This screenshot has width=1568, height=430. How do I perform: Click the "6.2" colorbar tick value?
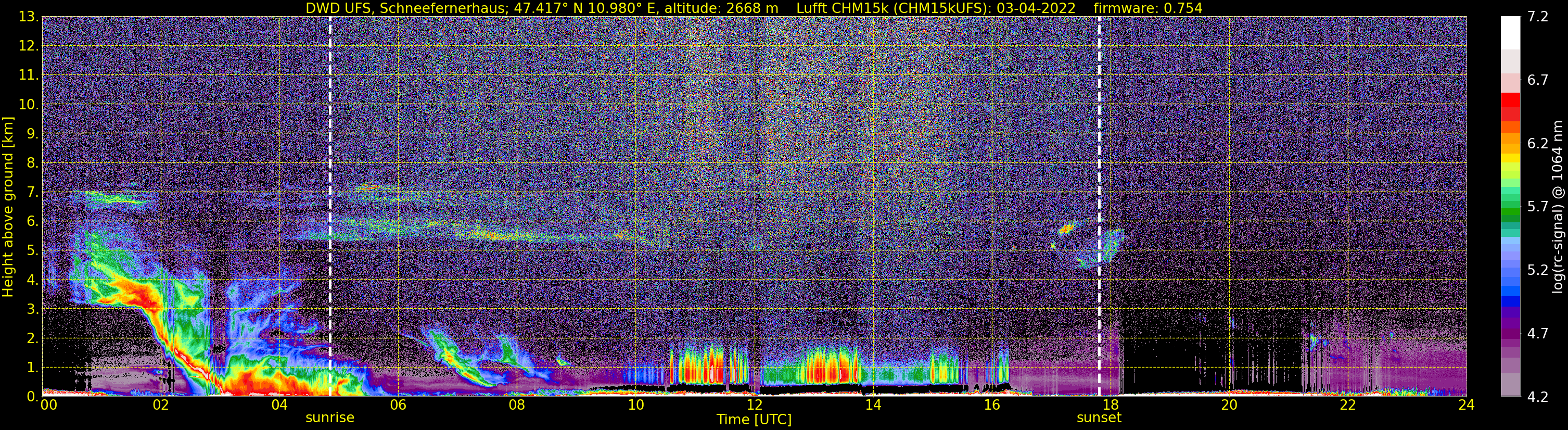[1538, 144]
